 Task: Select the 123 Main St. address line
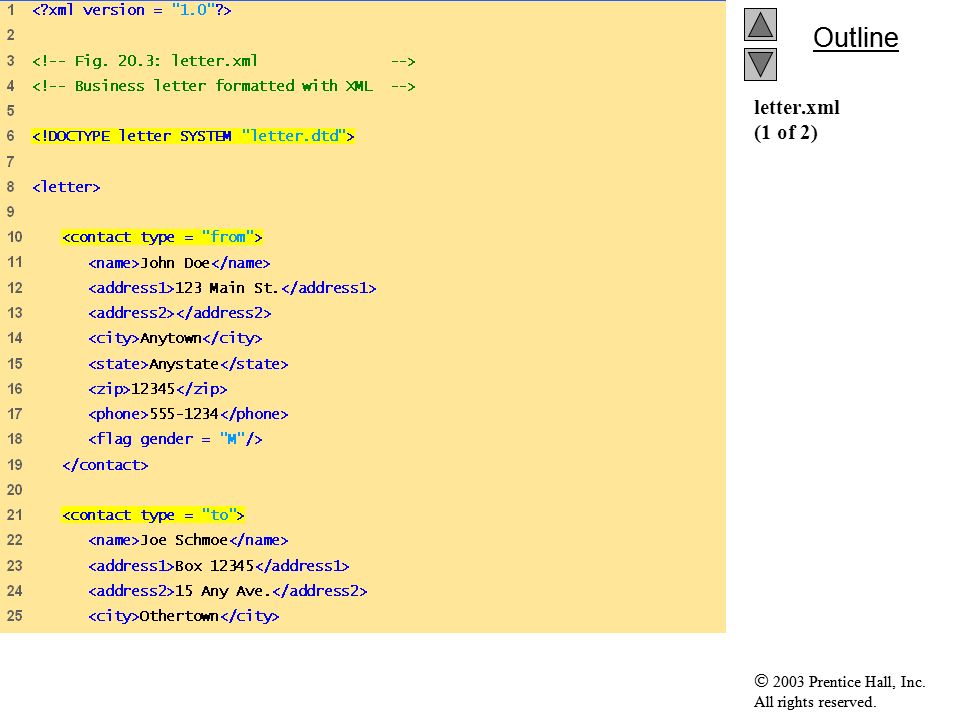[232, 288]
